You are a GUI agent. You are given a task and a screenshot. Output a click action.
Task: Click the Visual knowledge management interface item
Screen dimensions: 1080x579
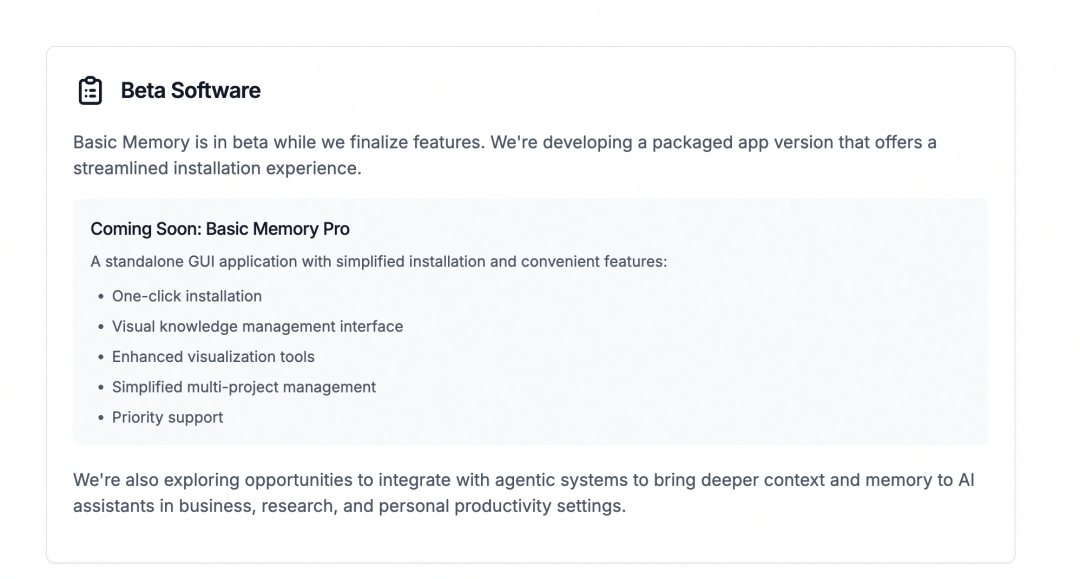258,326
